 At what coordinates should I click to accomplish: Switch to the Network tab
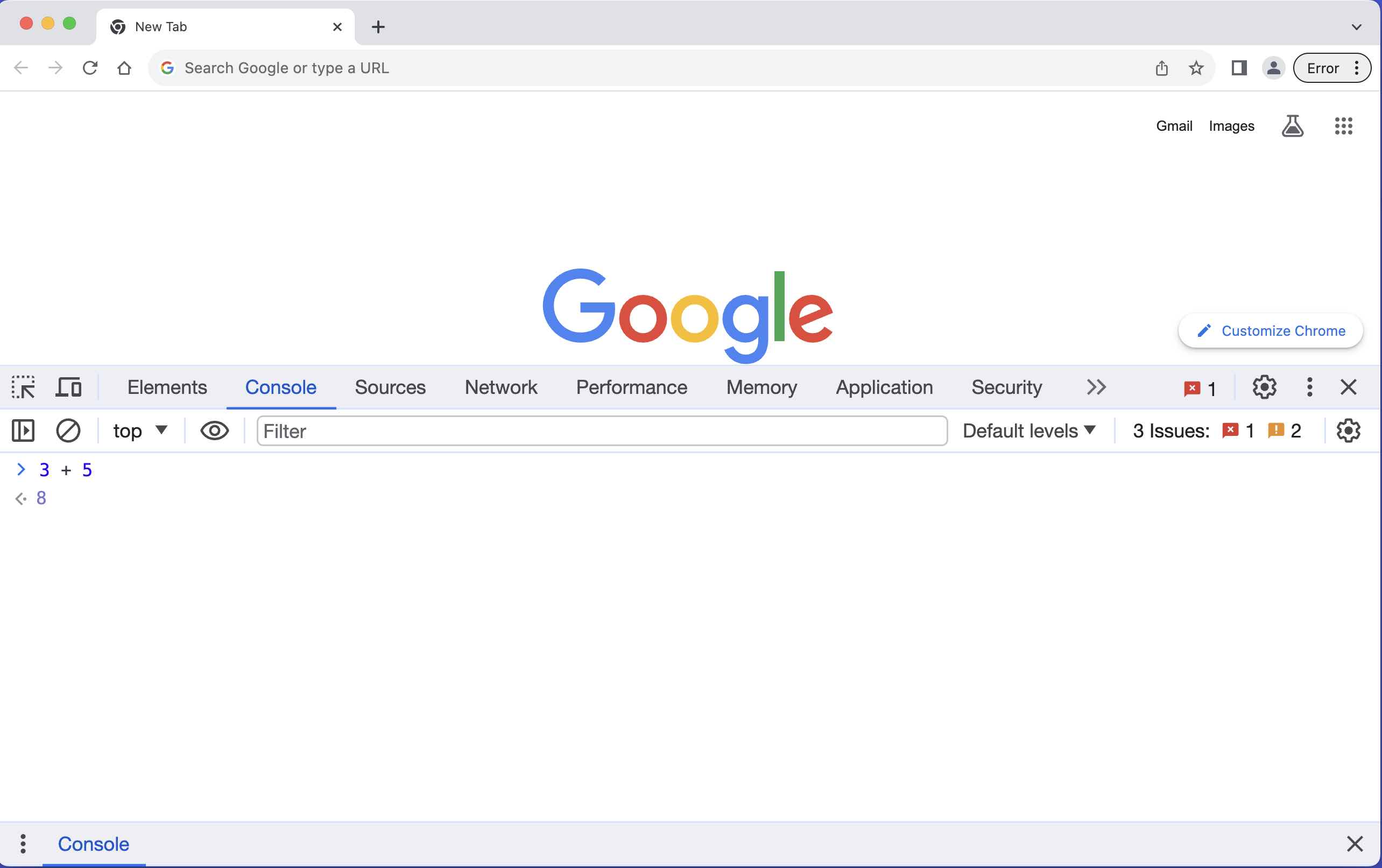point(501,387)
